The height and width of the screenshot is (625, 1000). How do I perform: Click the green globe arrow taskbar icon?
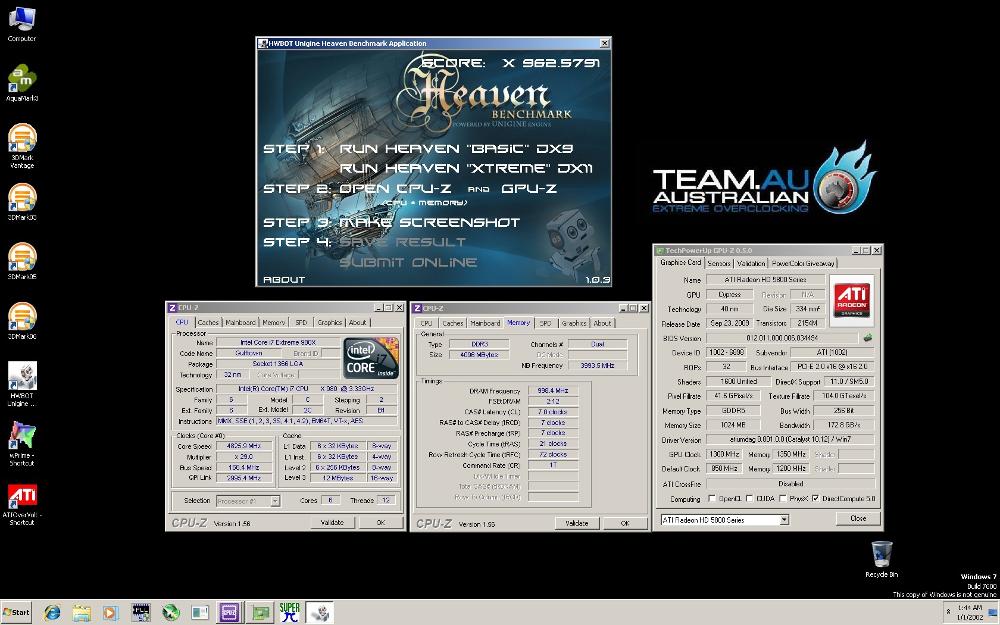coord(170,613)
